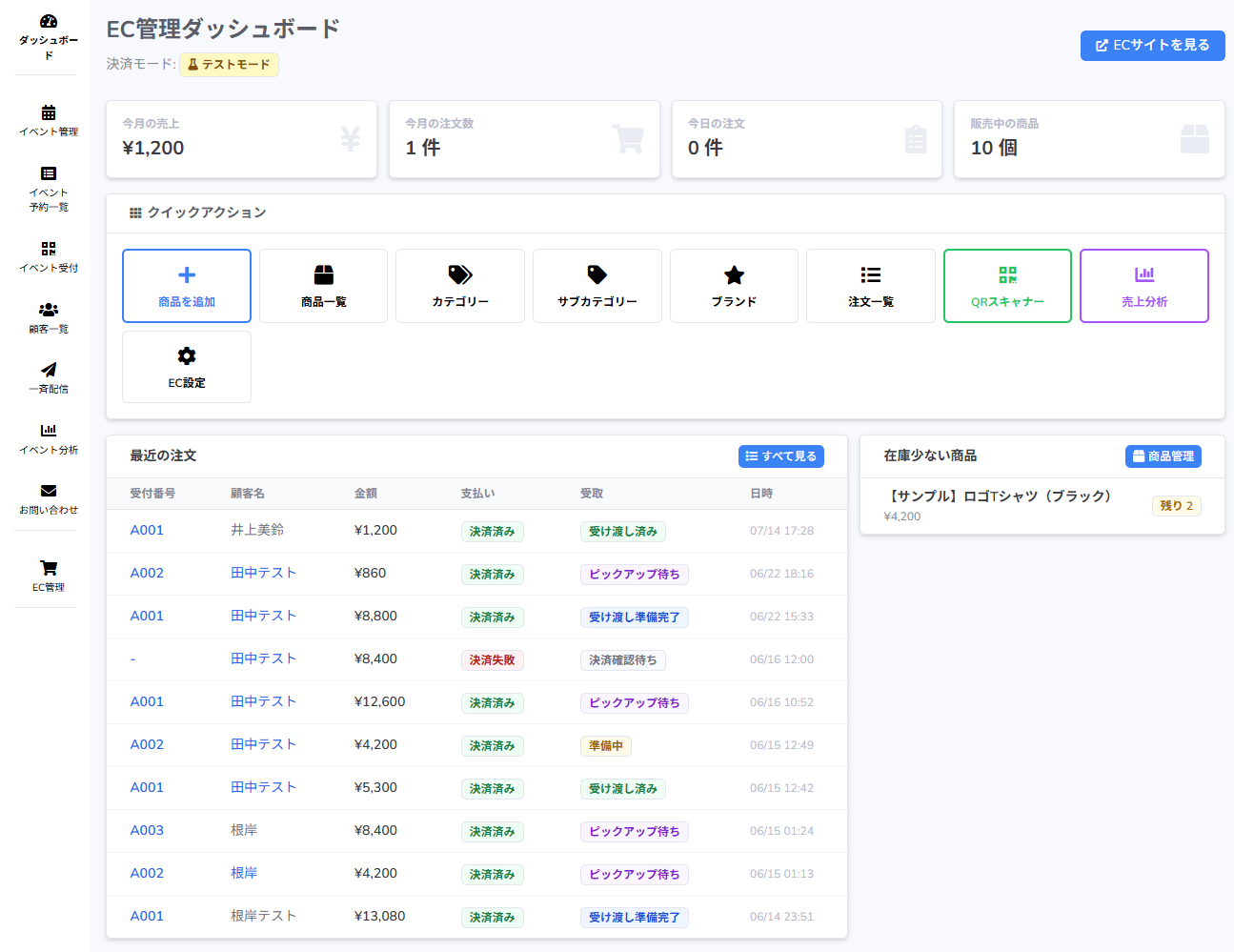Viewport: 1234px width, 952px height.
Task: Click ピックアップ待ち badge in ¥12,600 row
Action: tap(635, 703)
